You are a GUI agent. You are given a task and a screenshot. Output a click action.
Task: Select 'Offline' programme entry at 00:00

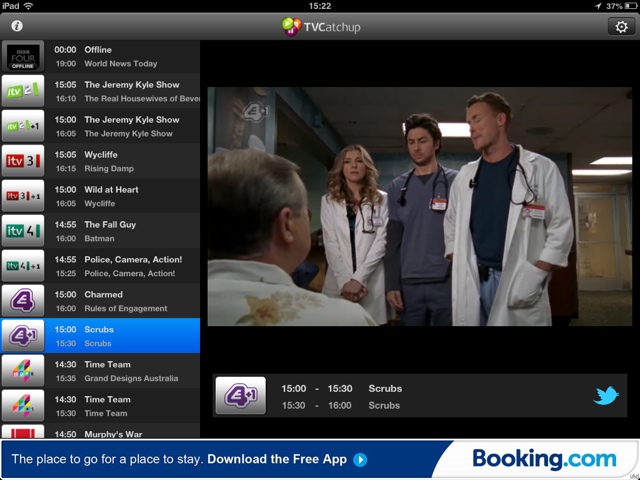98,50
